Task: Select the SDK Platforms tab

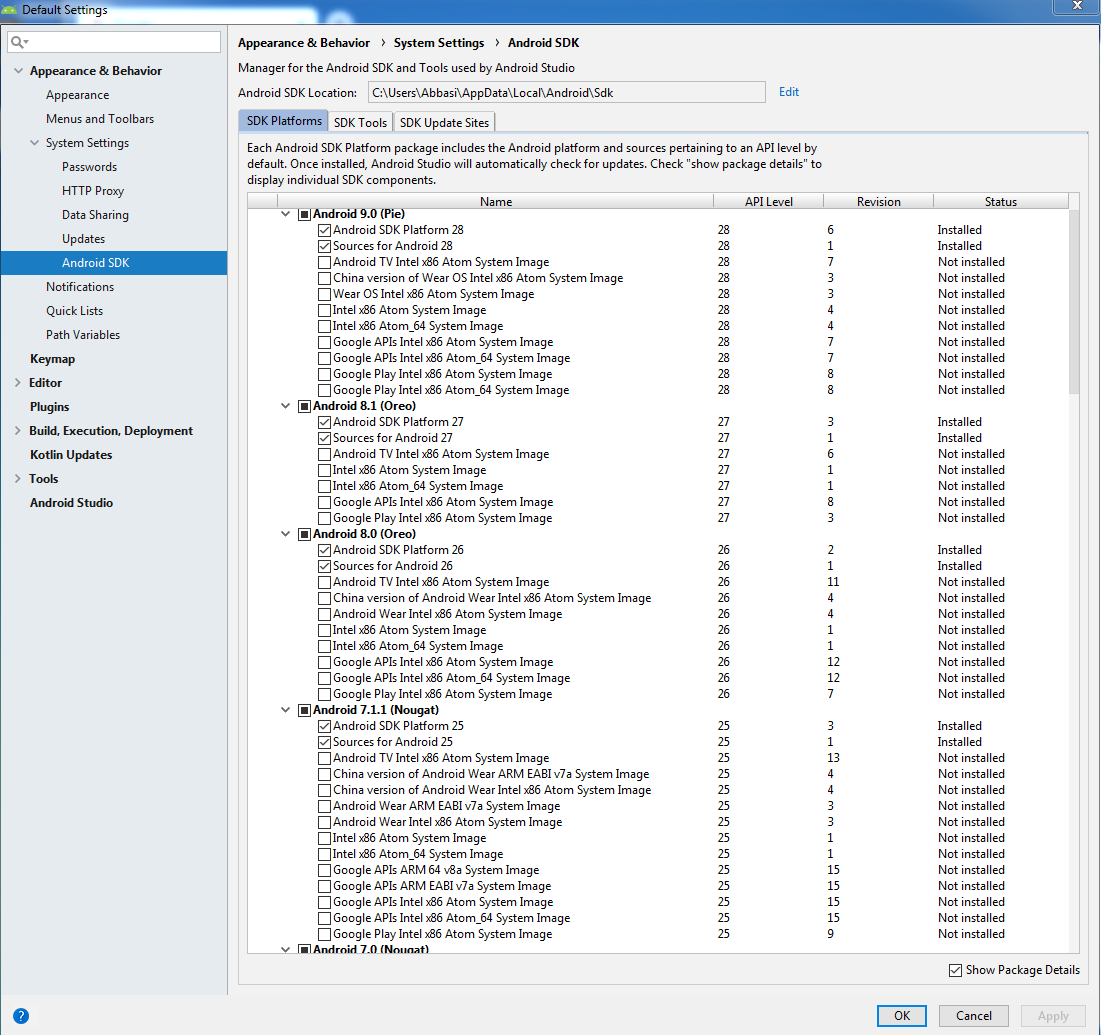Action: pyautogui.click(x=284, y=121)
